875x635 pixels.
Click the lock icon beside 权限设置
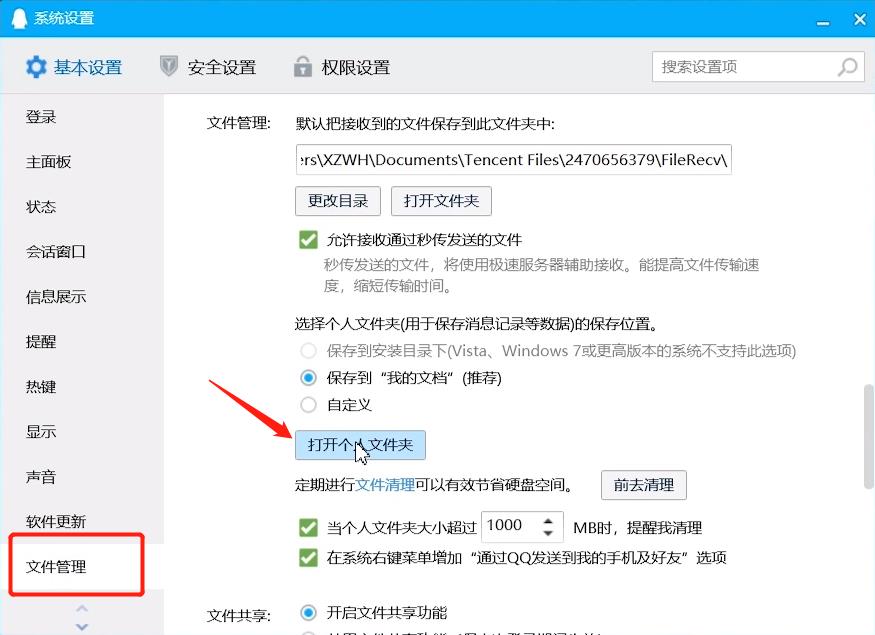(x=302, y=66)
